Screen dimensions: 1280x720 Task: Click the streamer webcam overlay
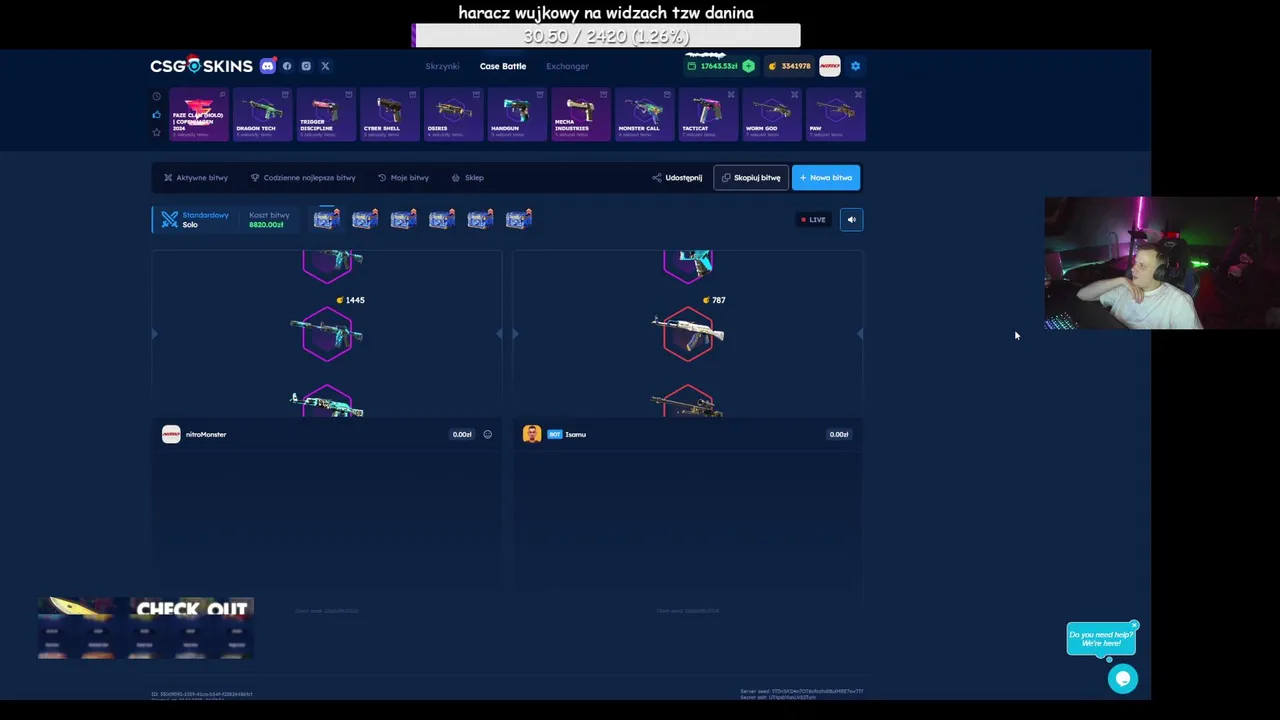pyautogui.click(x=1162, y=263)
